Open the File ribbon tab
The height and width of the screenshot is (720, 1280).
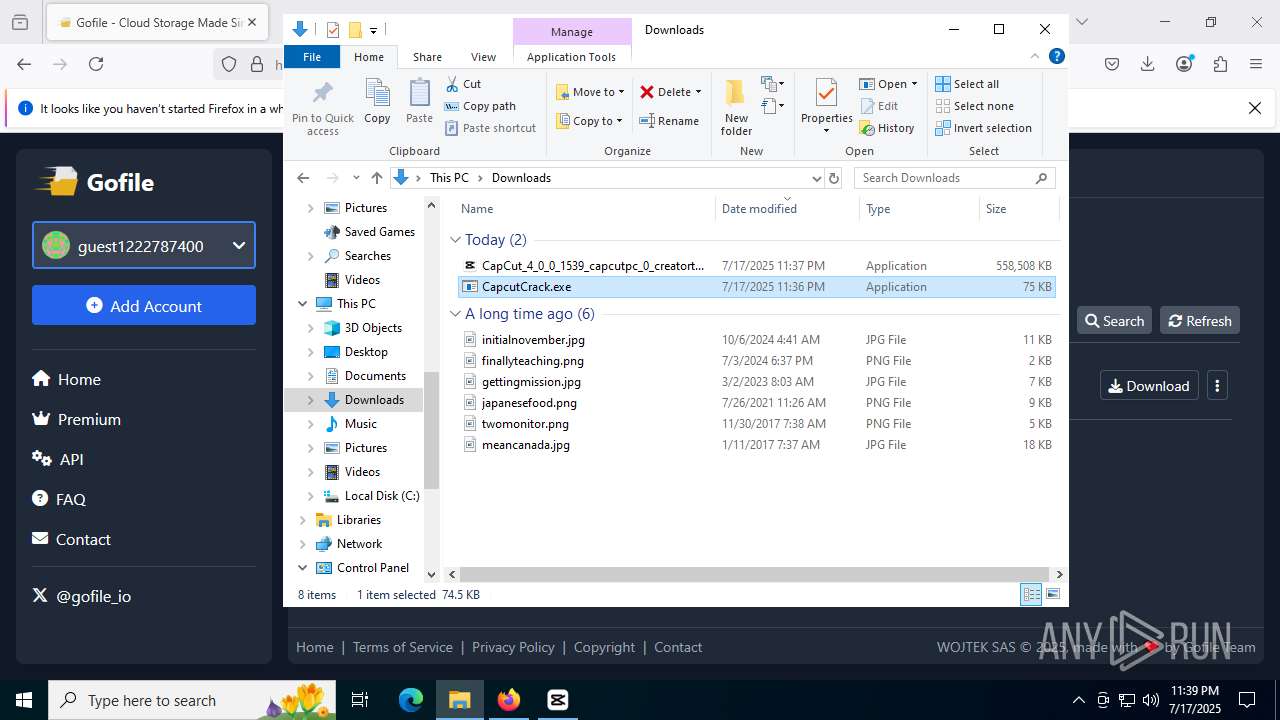(312, 57)
